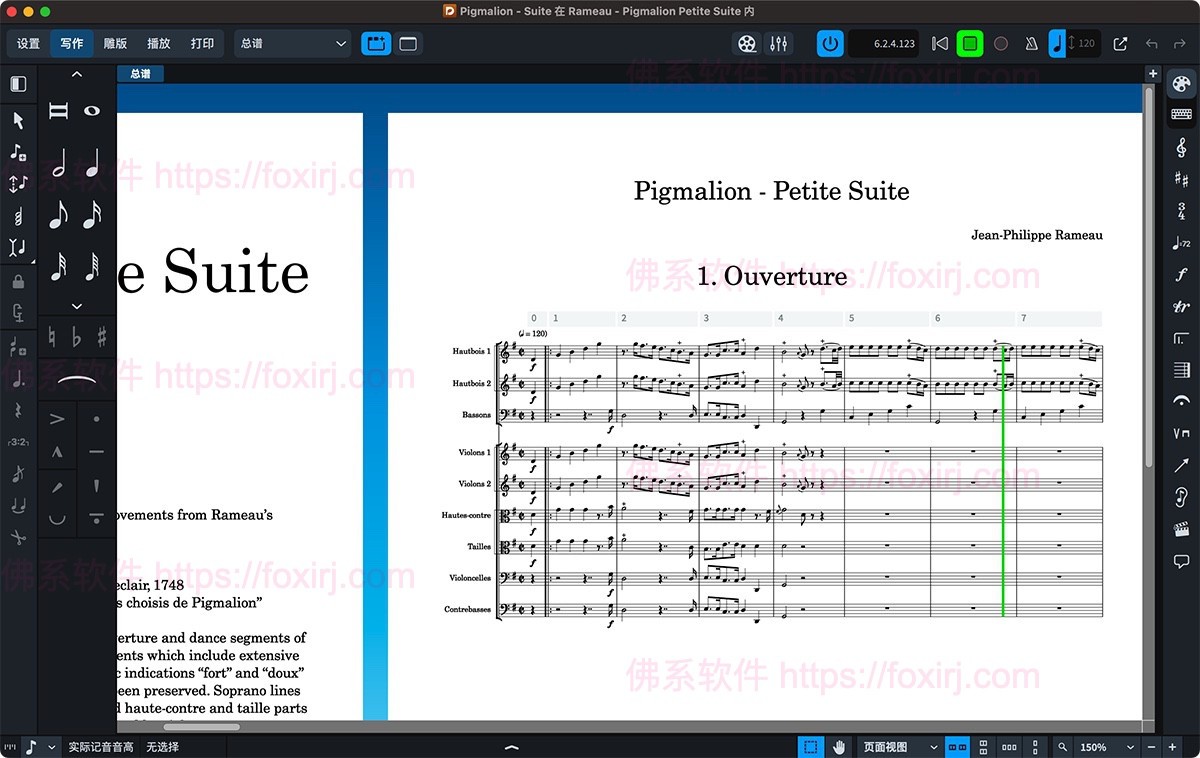The height and width of the screenshot is (758, 1200).
Task: Select the accent articulation
Action: (x=57, y=419)
